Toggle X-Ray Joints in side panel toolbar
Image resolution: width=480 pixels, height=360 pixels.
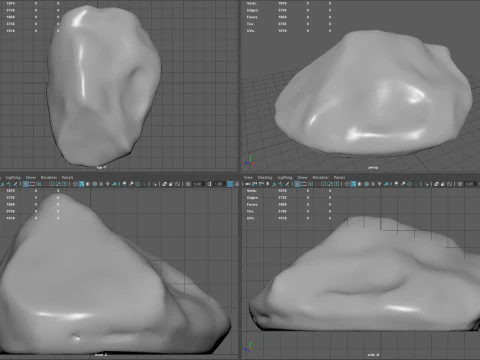point(449,184)
